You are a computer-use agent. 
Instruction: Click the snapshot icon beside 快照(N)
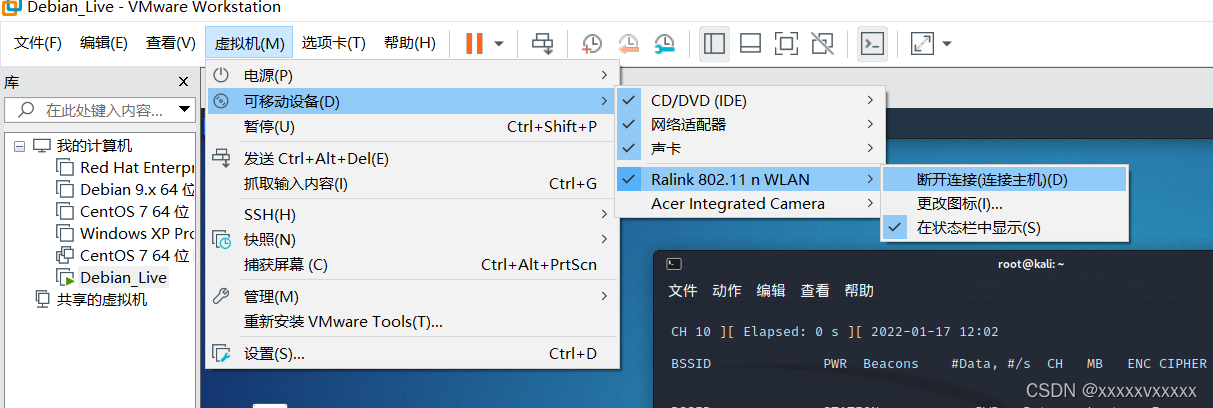(222, 239)
